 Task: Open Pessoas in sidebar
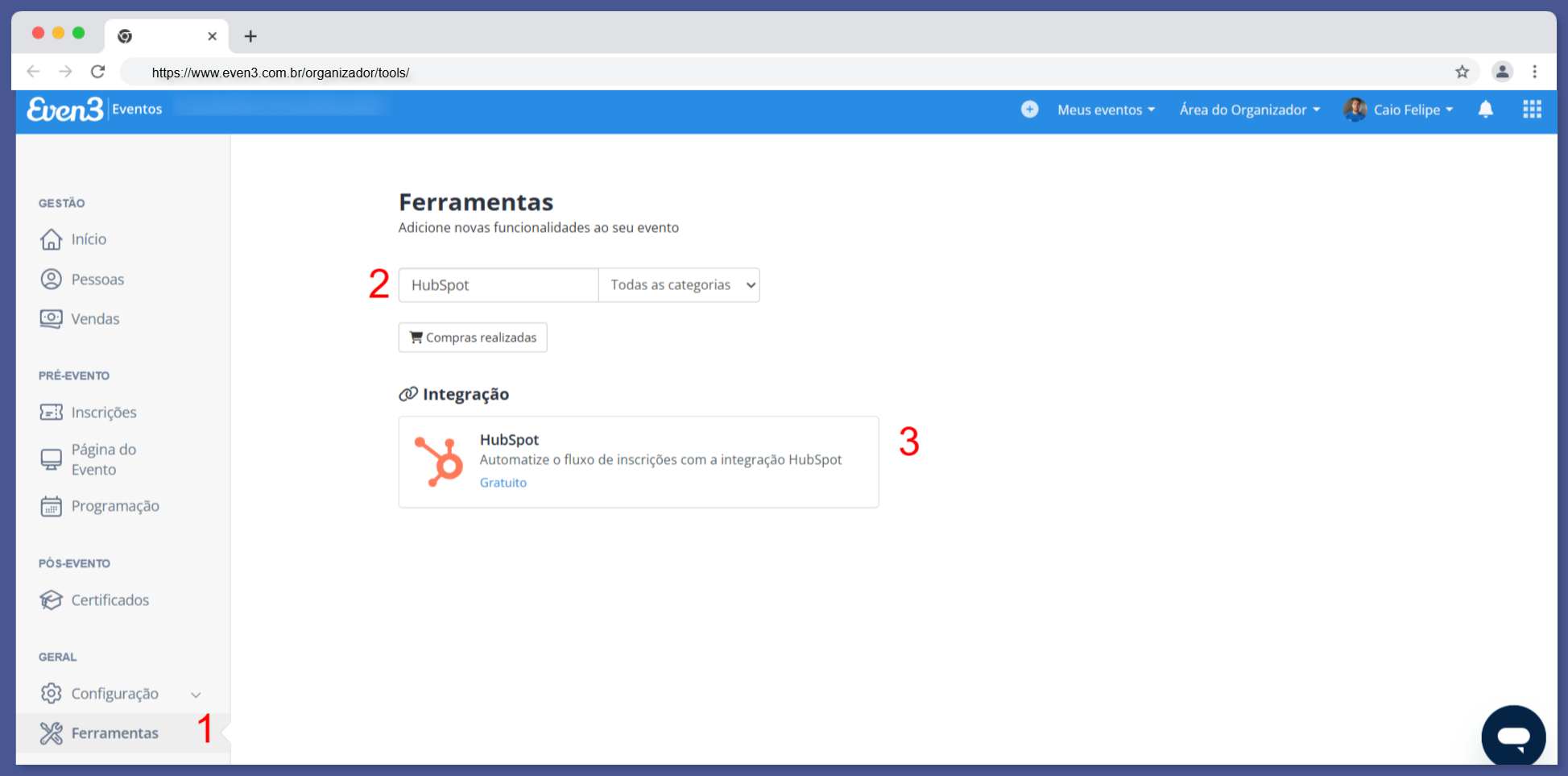[x=97, y=280]
